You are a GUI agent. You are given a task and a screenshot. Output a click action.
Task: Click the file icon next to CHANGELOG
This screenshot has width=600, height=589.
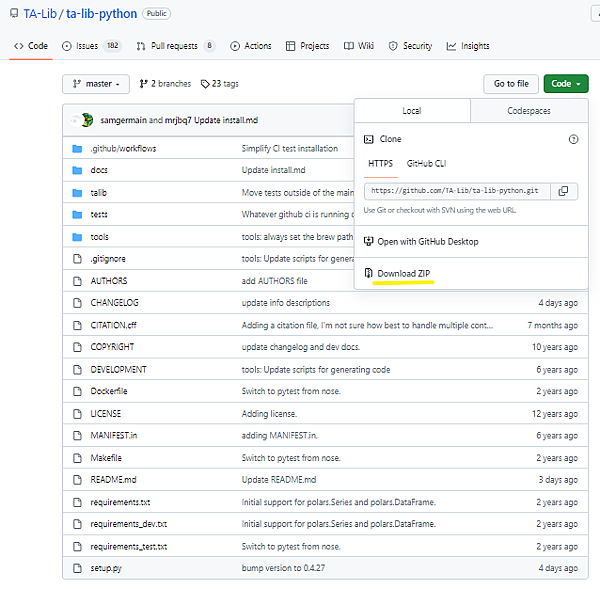click(77, 303)
